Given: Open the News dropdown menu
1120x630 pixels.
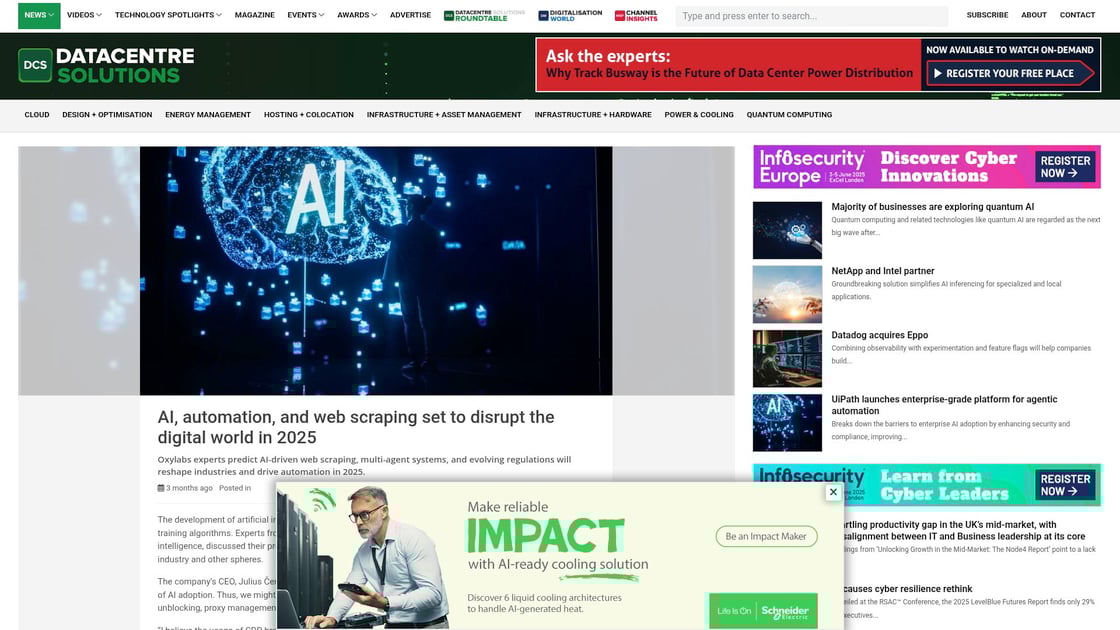Looking at the screenshot, I should [x=39, y=15].
